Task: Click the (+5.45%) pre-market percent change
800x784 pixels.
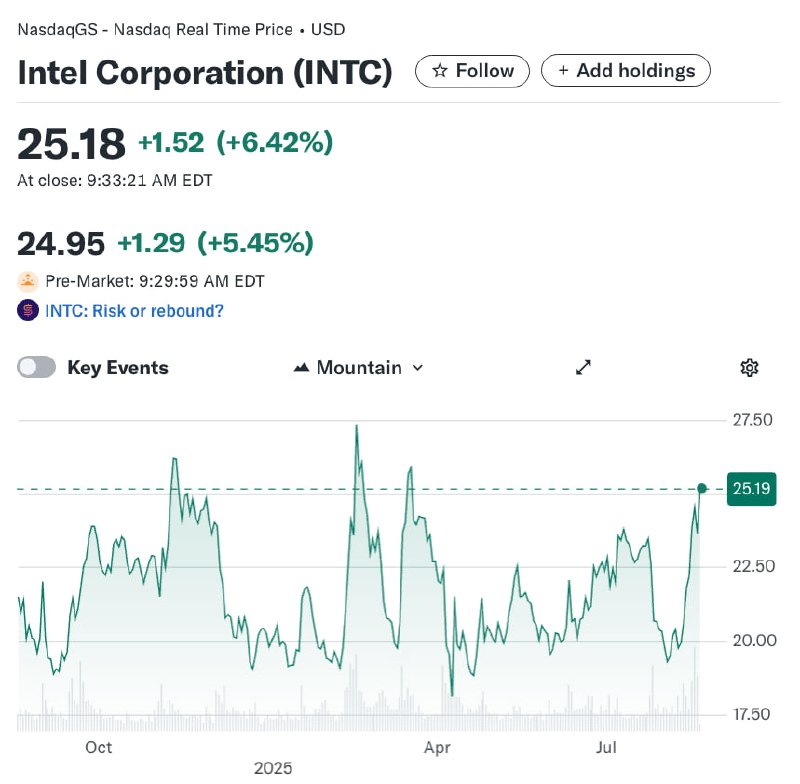Action: pos(255,243)
